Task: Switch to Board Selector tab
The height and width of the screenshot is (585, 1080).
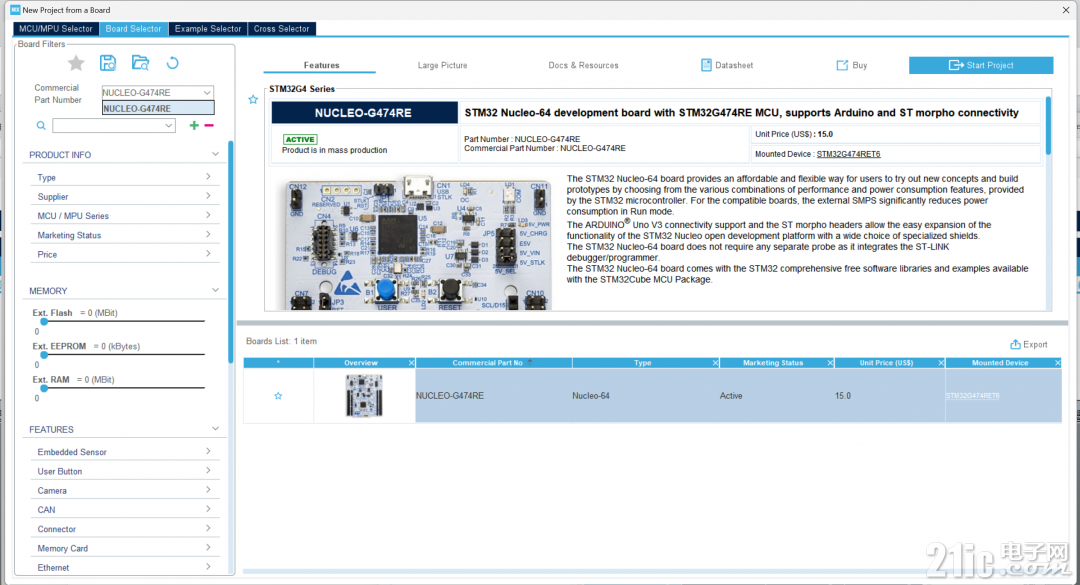Action: click(133, 29)
